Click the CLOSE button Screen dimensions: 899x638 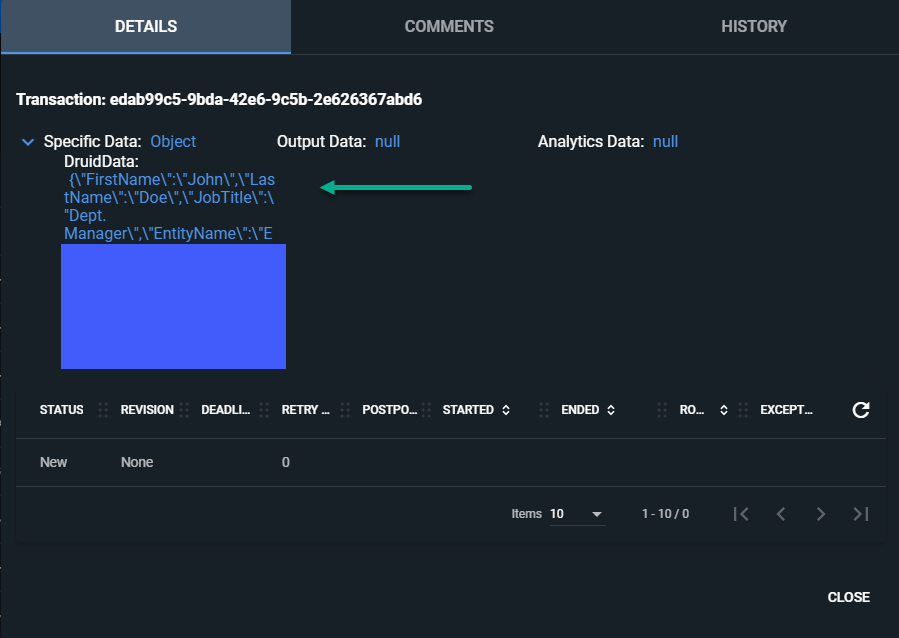pyautogui.click(x=848, y=597)
